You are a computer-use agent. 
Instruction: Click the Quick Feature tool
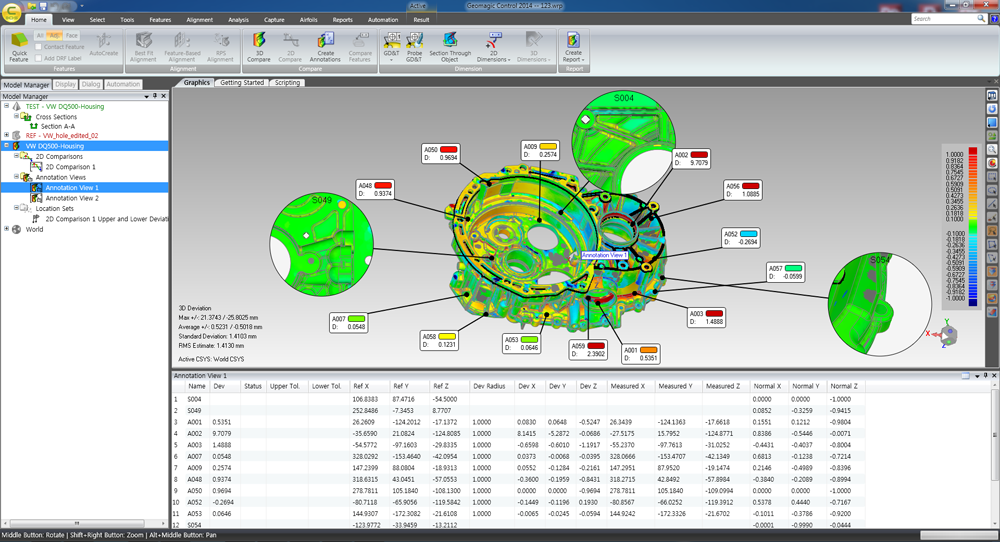pyautogui.click(x=19, y=50)
